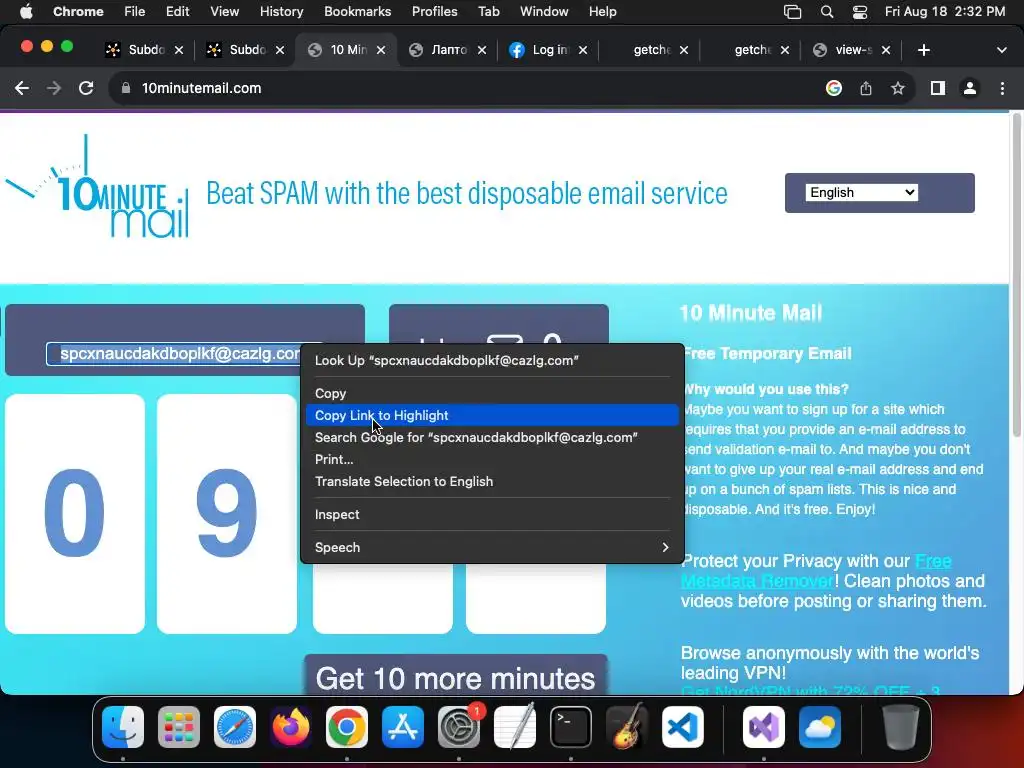This screenshot has width=1024, height=768.
Task: Select Copy in the context menu
Action: (492, 393)
